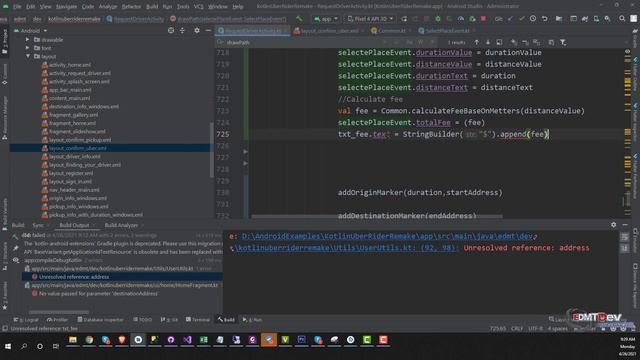Open fragment_home.xml in project tree
This screenshot has height=360, width=640.
coord(72,123)
